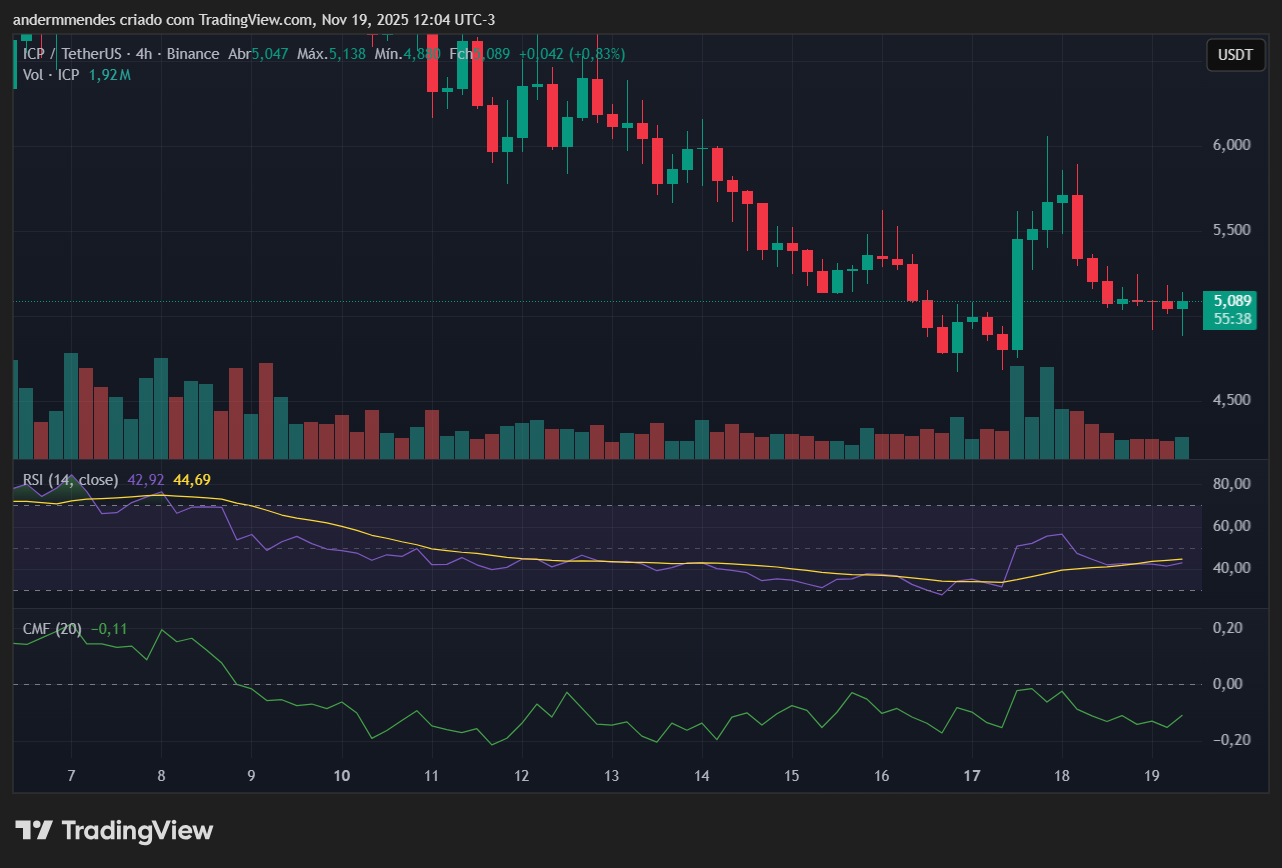Click the USDT currency button
The height and width of the screenshot is (868, 1282).
point(1235,55)
